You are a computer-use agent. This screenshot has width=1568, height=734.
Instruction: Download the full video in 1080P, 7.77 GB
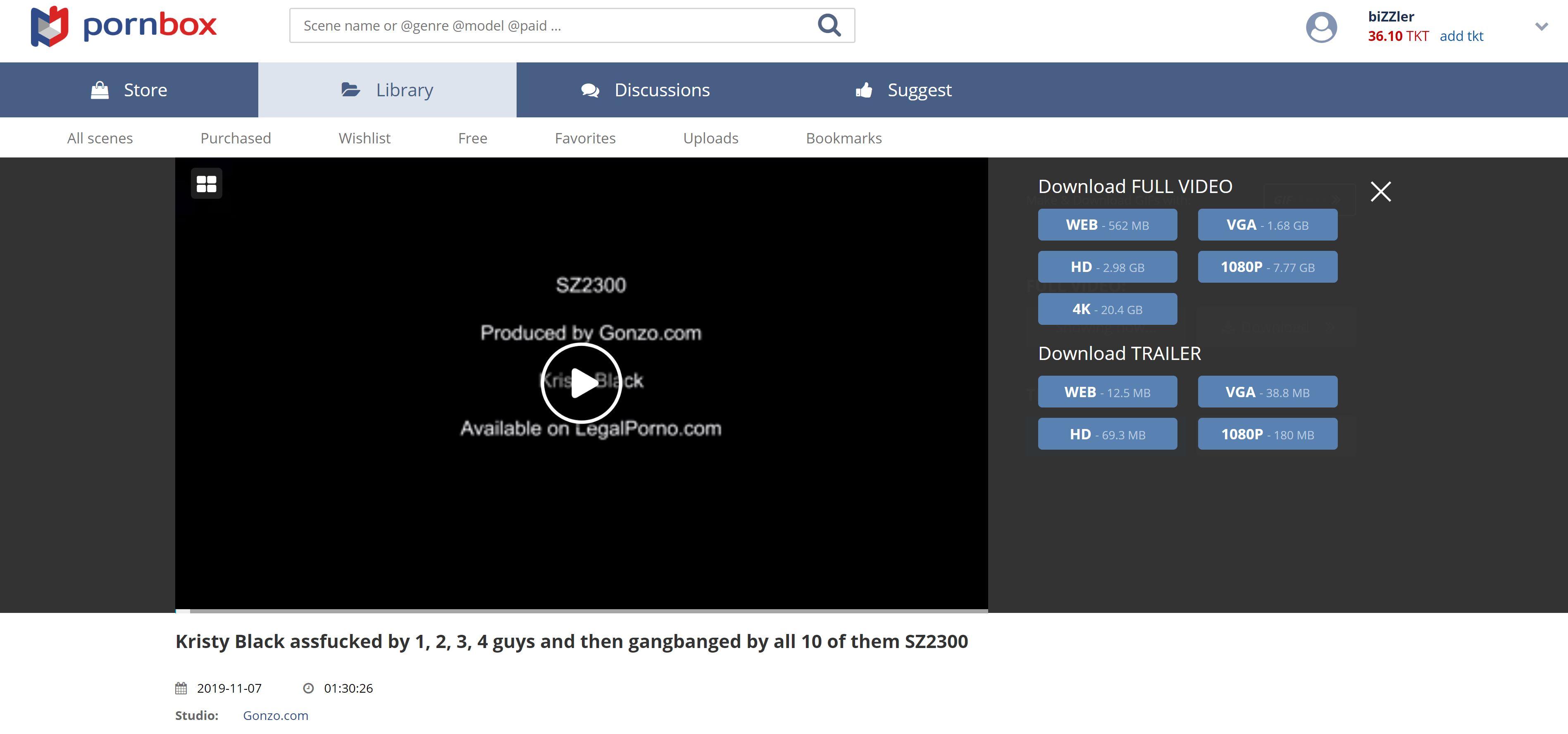pos(1267,267)
